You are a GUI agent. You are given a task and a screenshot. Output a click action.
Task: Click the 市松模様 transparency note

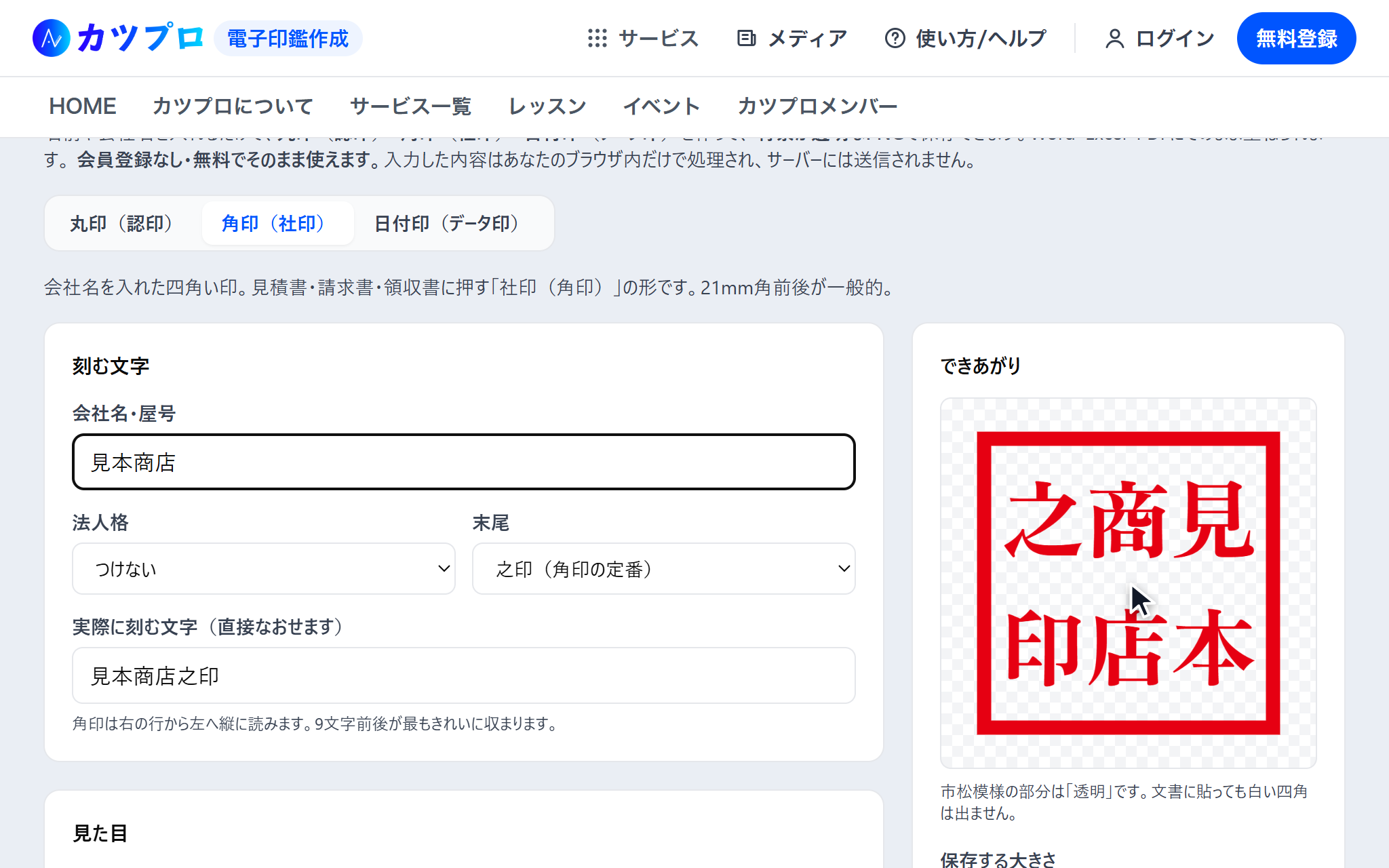(1124, 802)
